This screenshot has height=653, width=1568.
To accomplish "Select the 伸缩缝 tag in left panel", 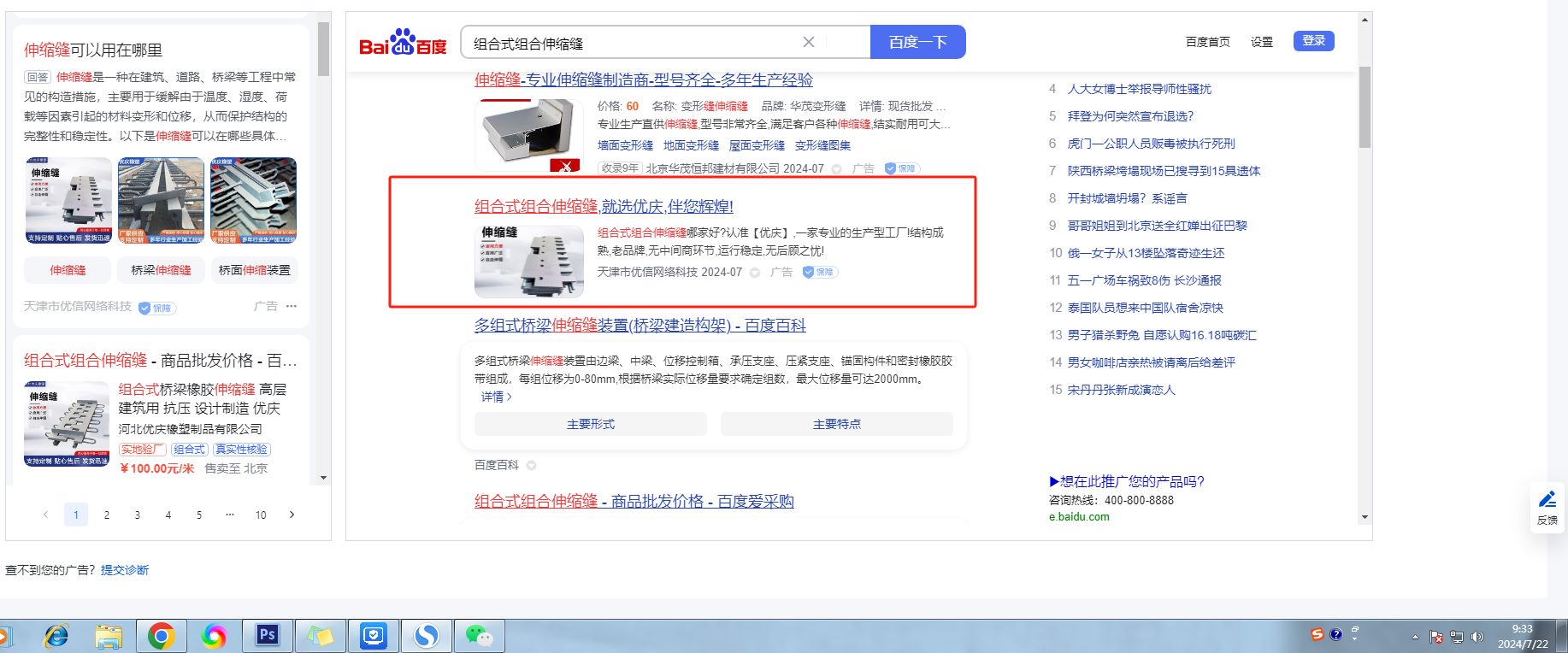I will pyautogui.click(x=68, y=270).
